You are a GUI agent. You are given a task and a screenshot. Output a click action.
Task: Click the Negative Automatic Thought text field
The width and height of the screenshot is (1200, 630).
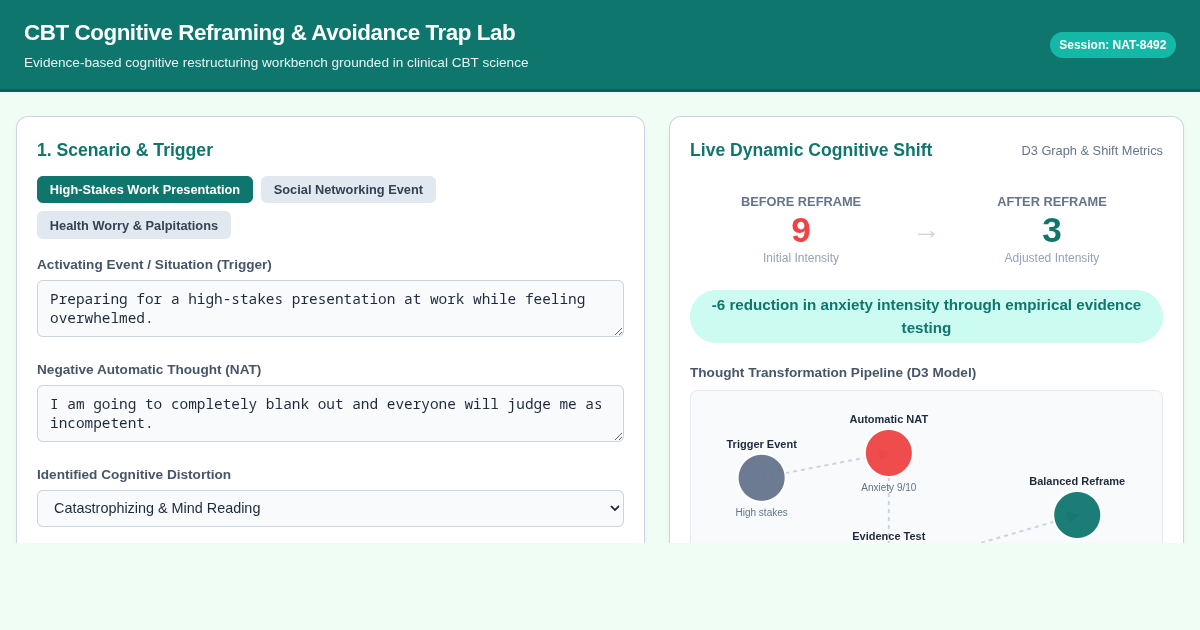coord(330,413)
